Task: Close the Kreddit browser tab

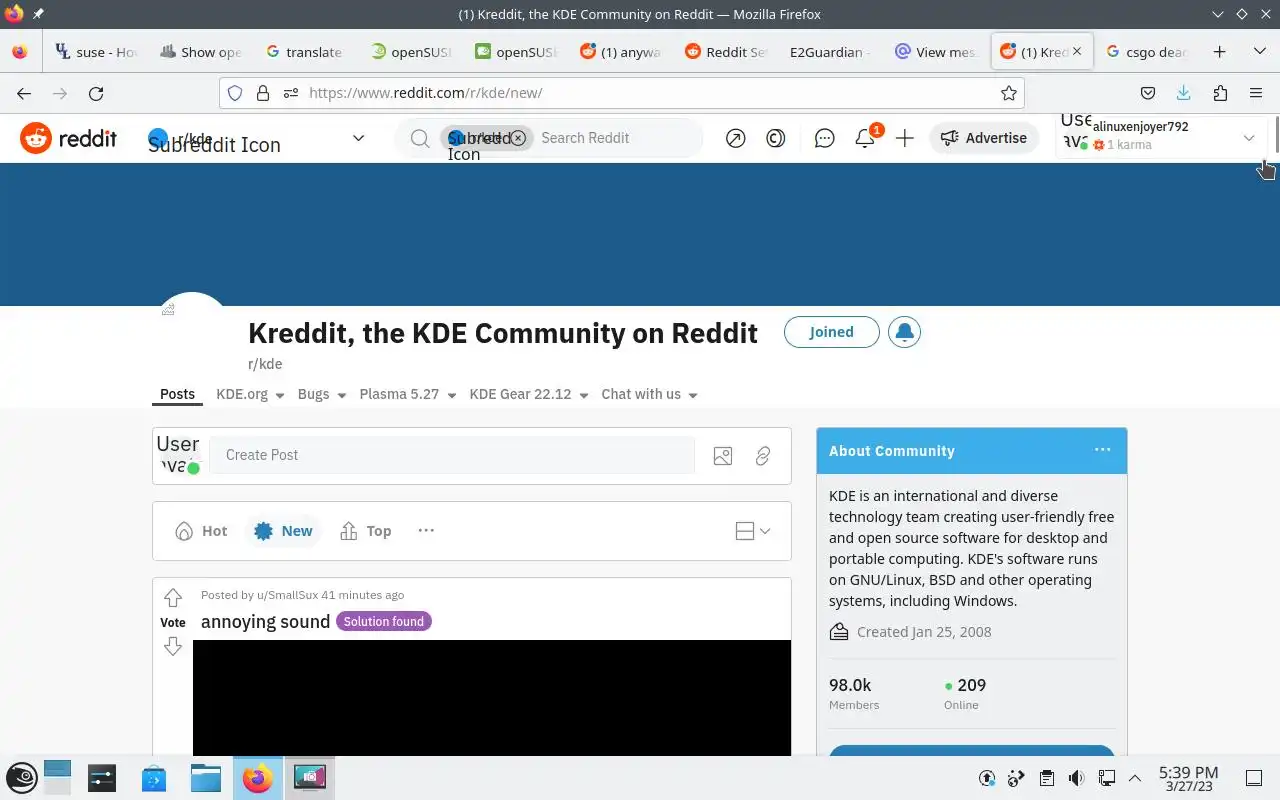Action: coord(1077,51)
